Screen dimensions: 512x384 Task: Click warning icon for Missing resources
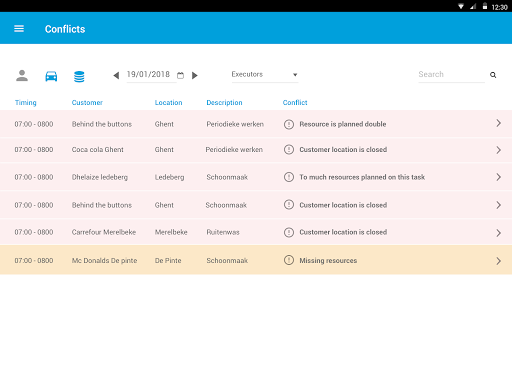click(289, 260)
